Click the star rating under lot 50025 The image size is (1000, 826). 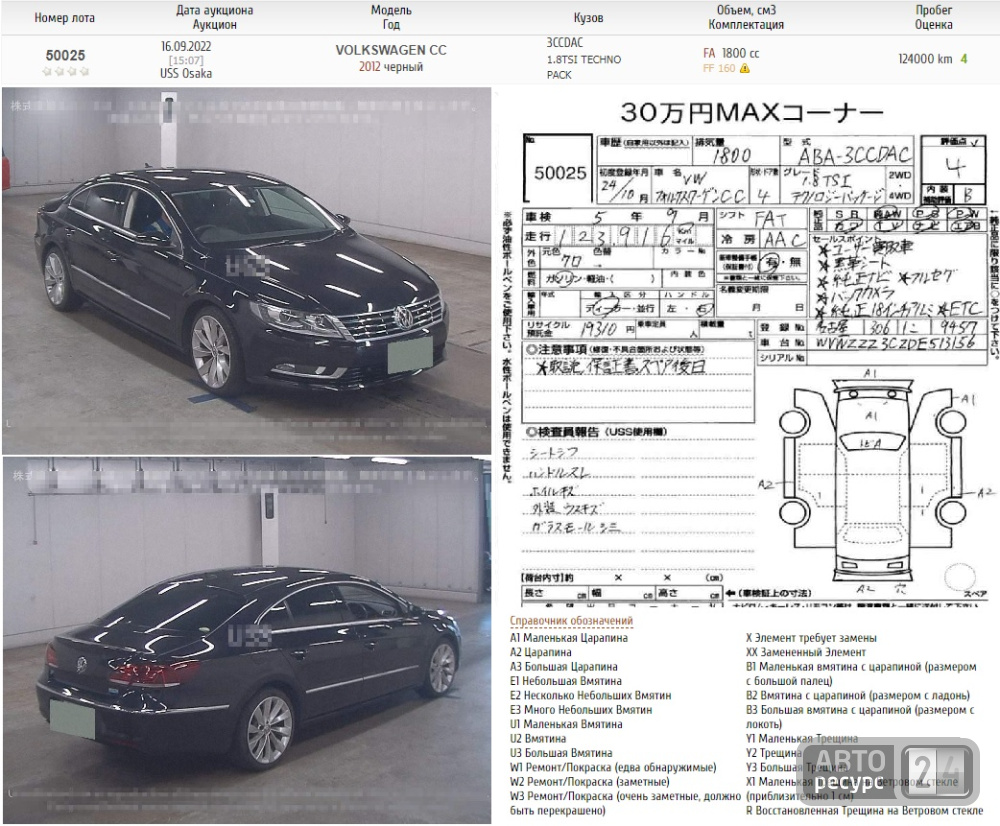point(65,71)
